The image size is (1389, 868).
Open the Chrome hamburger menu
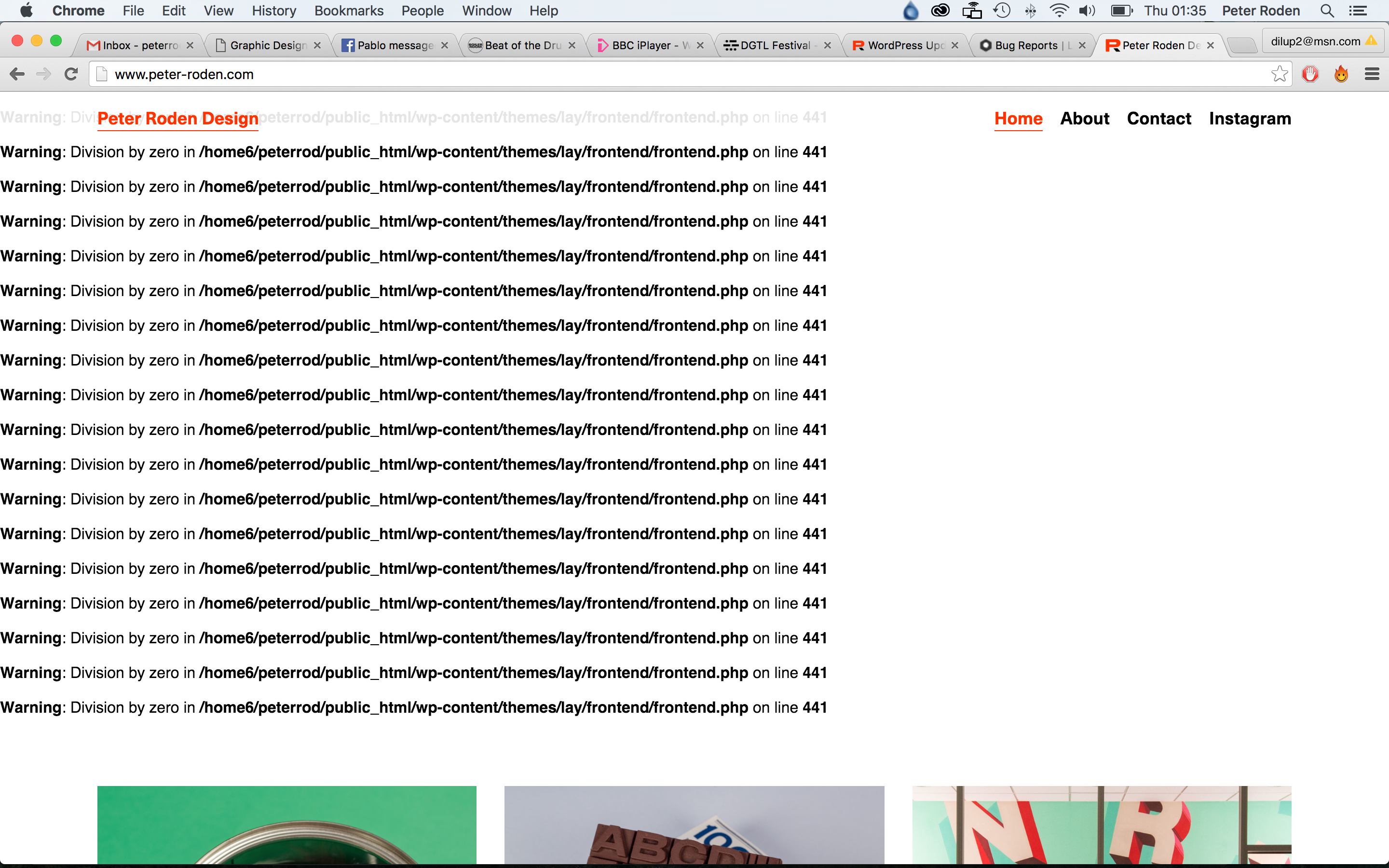pyautogui.click(x=1372, y=73)
